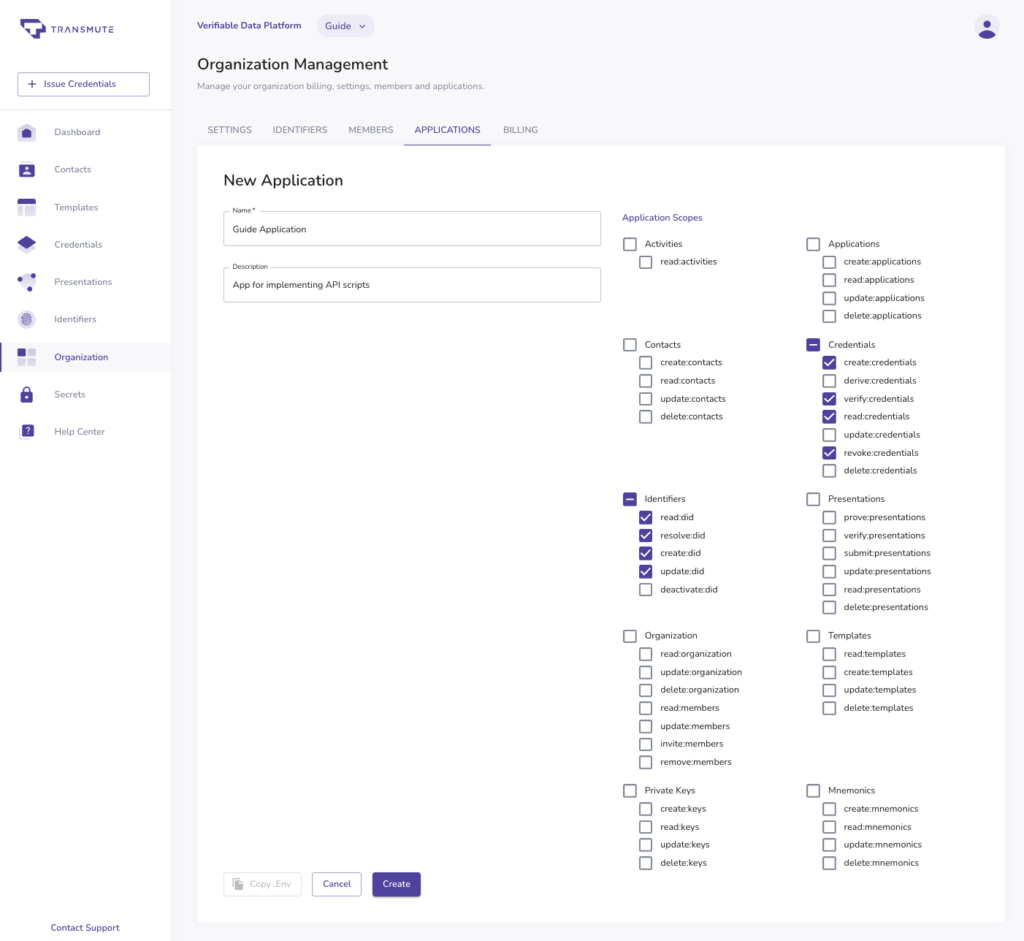Uncheck create:credentials scope

(x=829, y=362)
